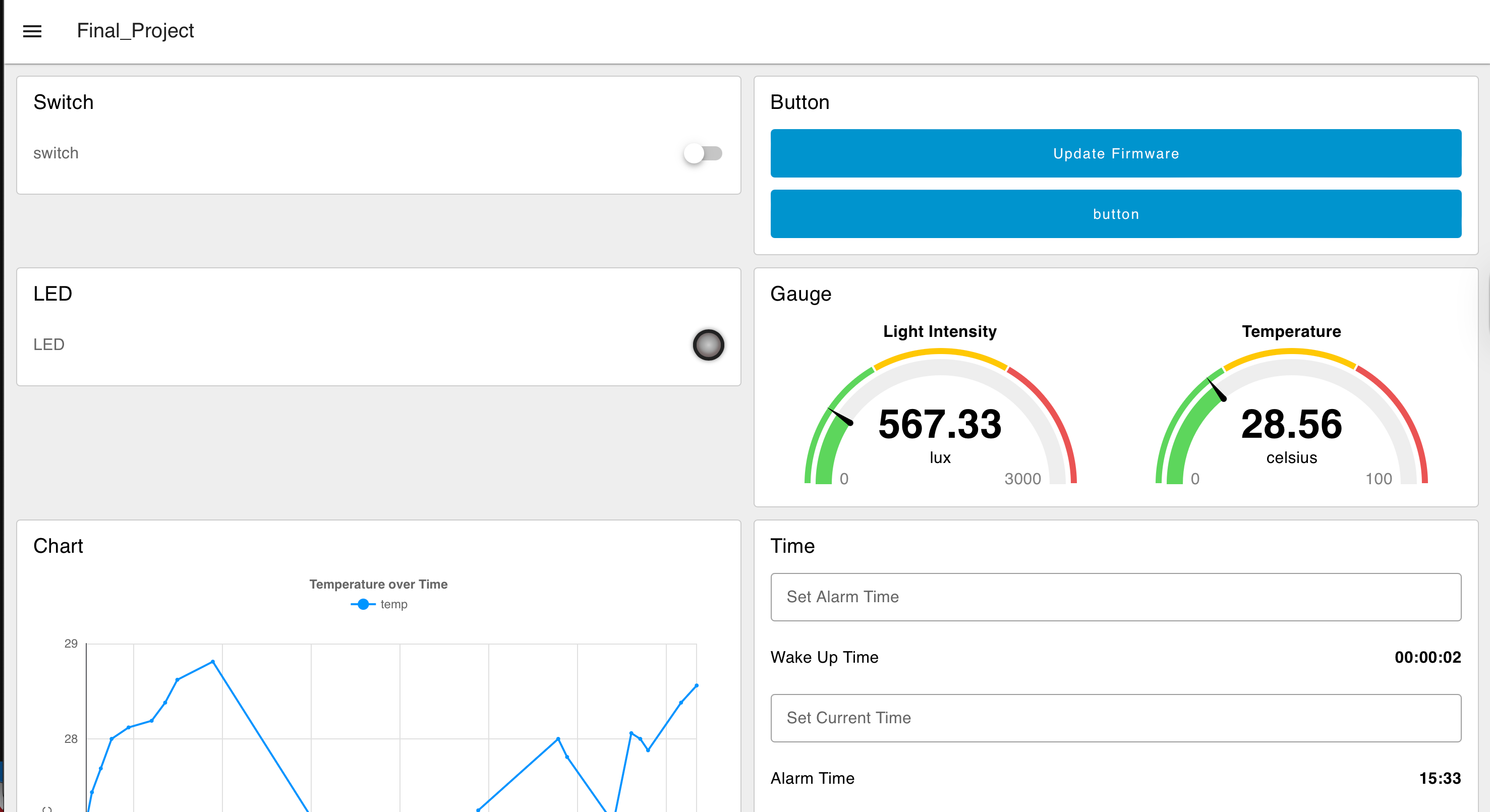
Task: Click the Wake Up Time label
Action: (824, 657)
